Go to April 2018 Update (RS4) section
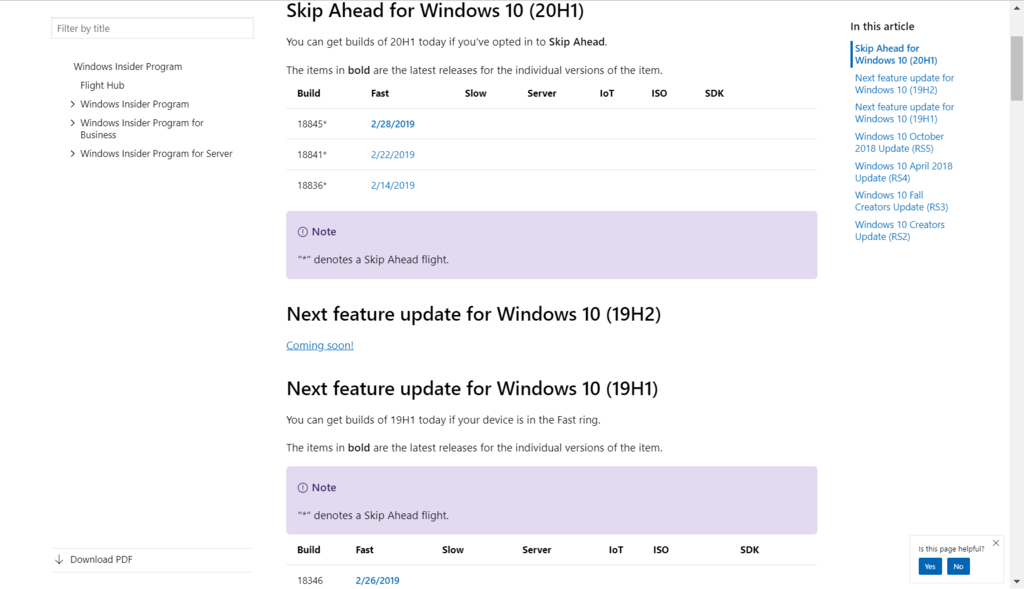The image size is (1024, 589). pyautogui.click(x=903, y=172)
